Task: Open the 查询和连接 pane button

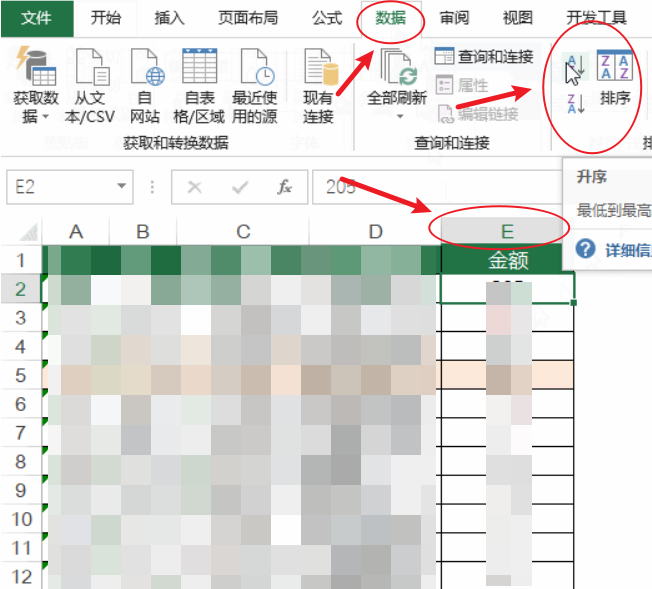Action: [x=484, y=57]
